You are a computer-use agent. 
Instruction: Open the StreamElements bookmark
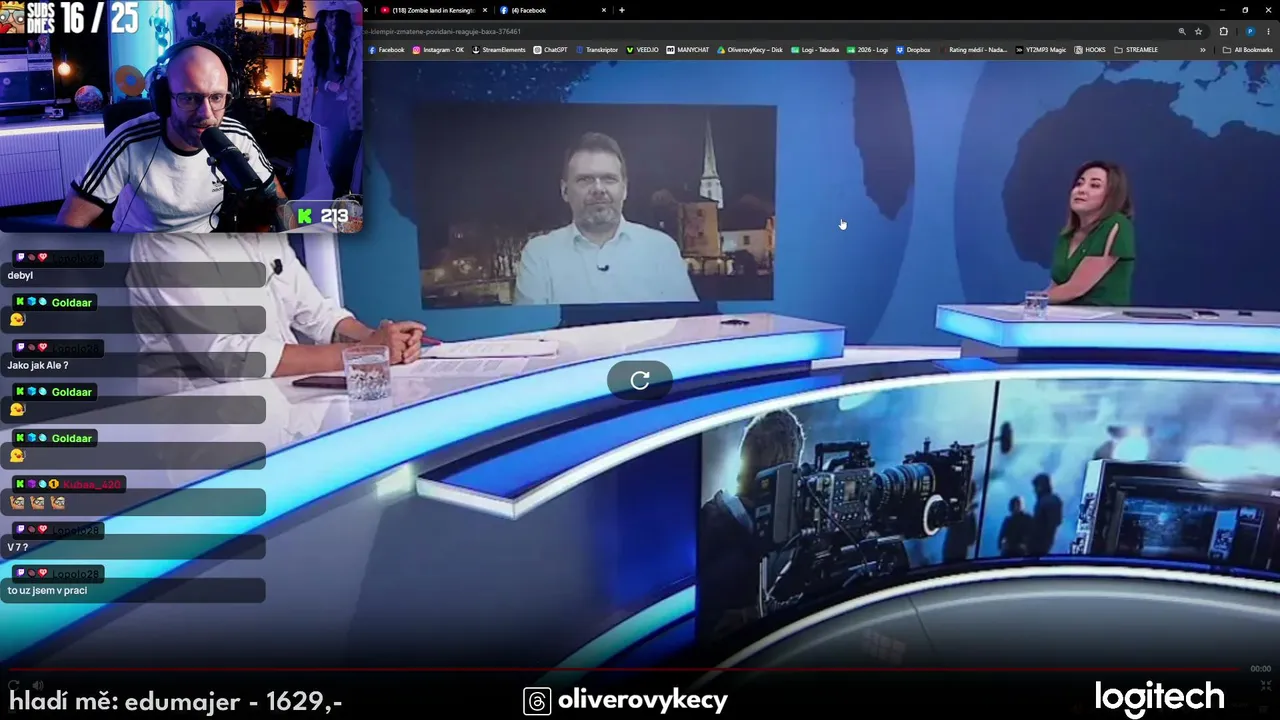coord(498,50)
